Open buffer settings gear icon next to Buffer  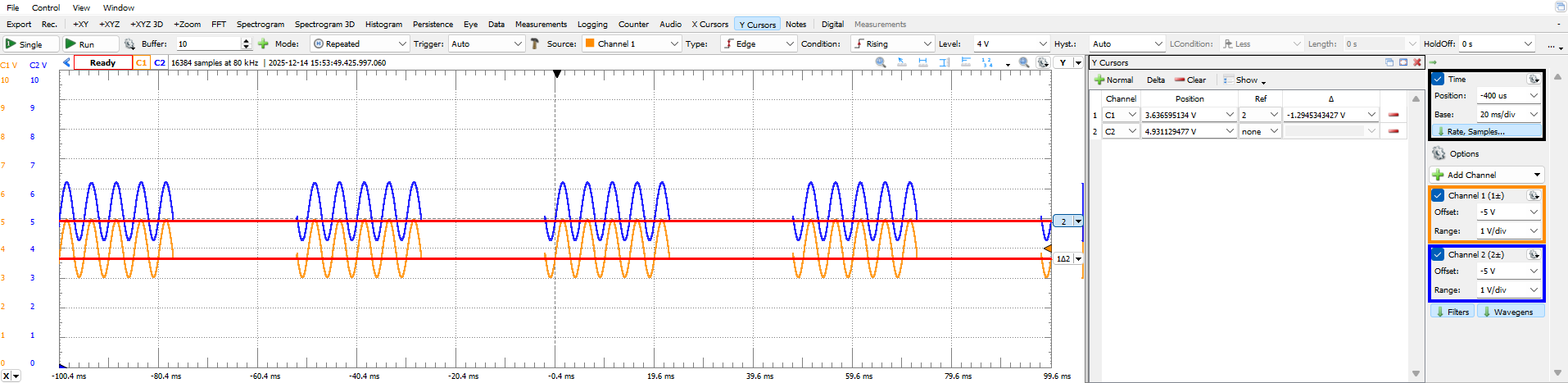(129, 44)
